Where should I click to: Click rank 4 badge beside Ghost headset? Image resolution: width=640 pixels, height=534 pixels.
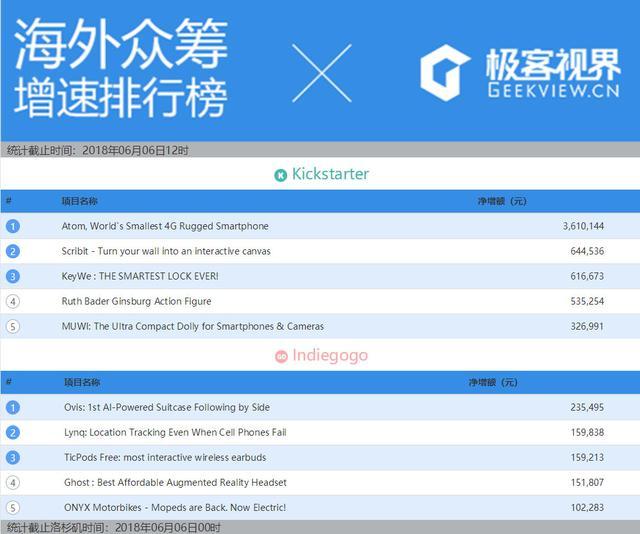click(13, 482)
